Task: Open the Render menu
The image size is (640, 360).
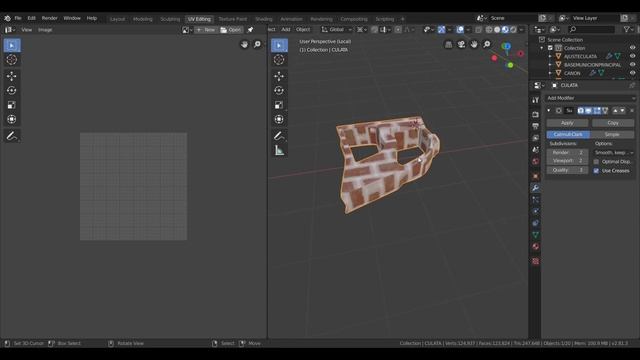Action: click(x=50, y=18)
